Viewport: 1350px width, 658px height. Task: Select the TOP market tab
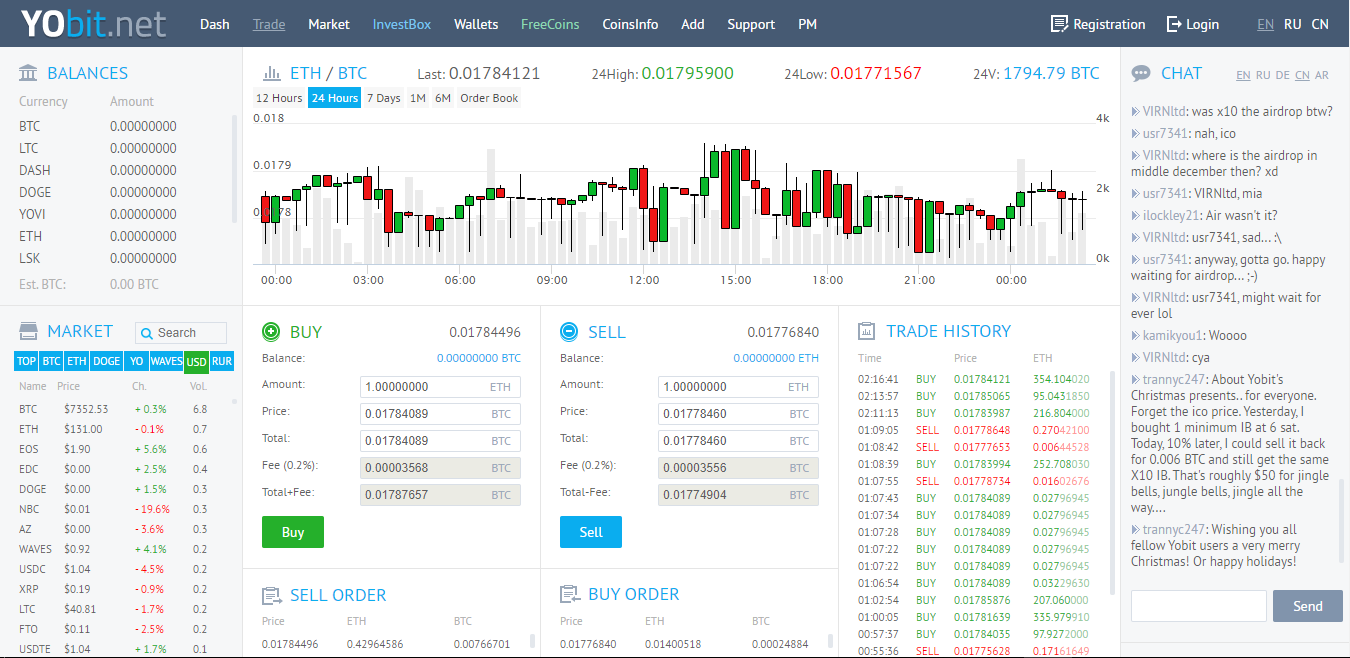27,361
